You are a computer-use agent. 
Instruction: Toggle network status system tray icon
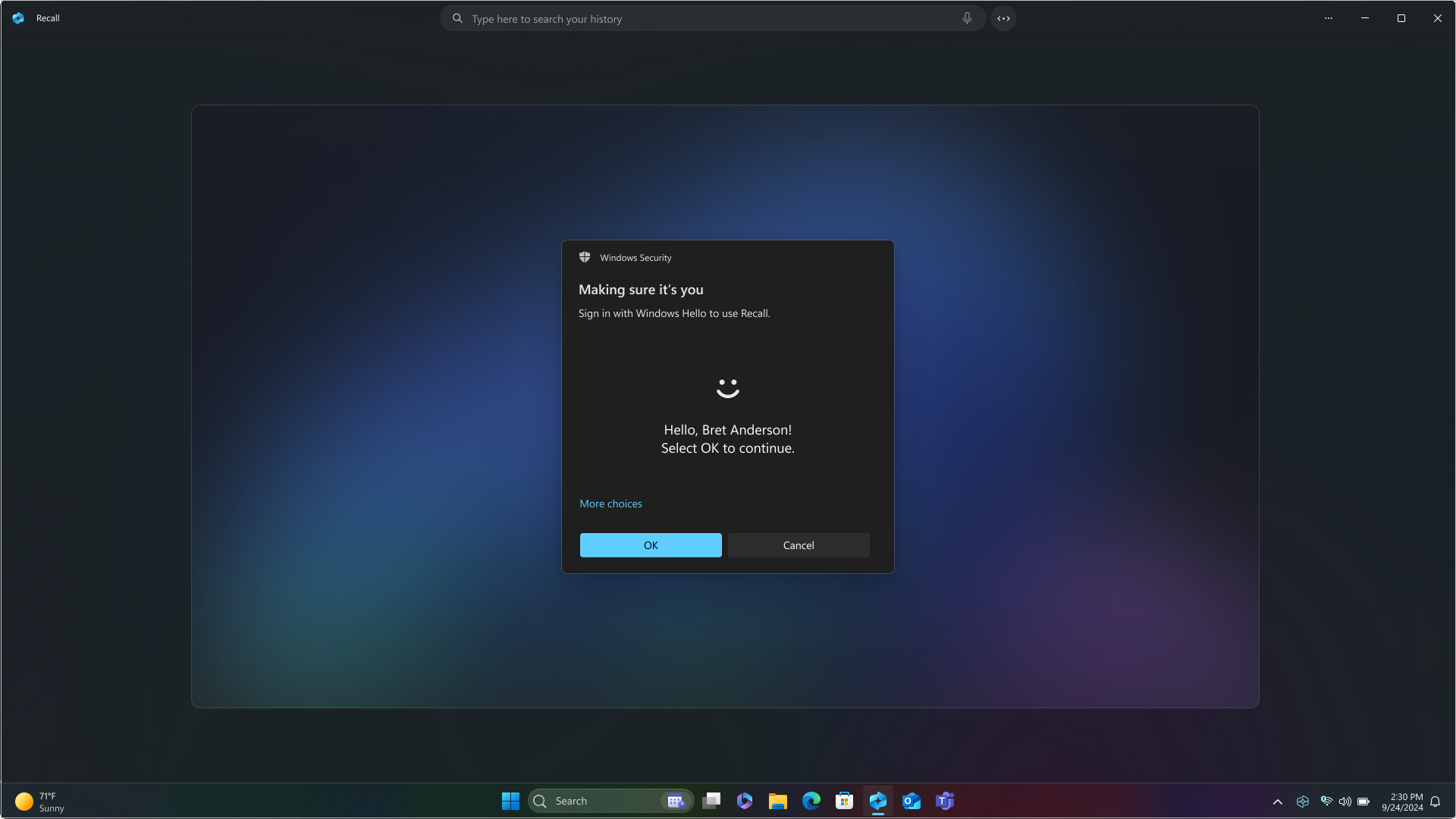(x=1326, y=801)
